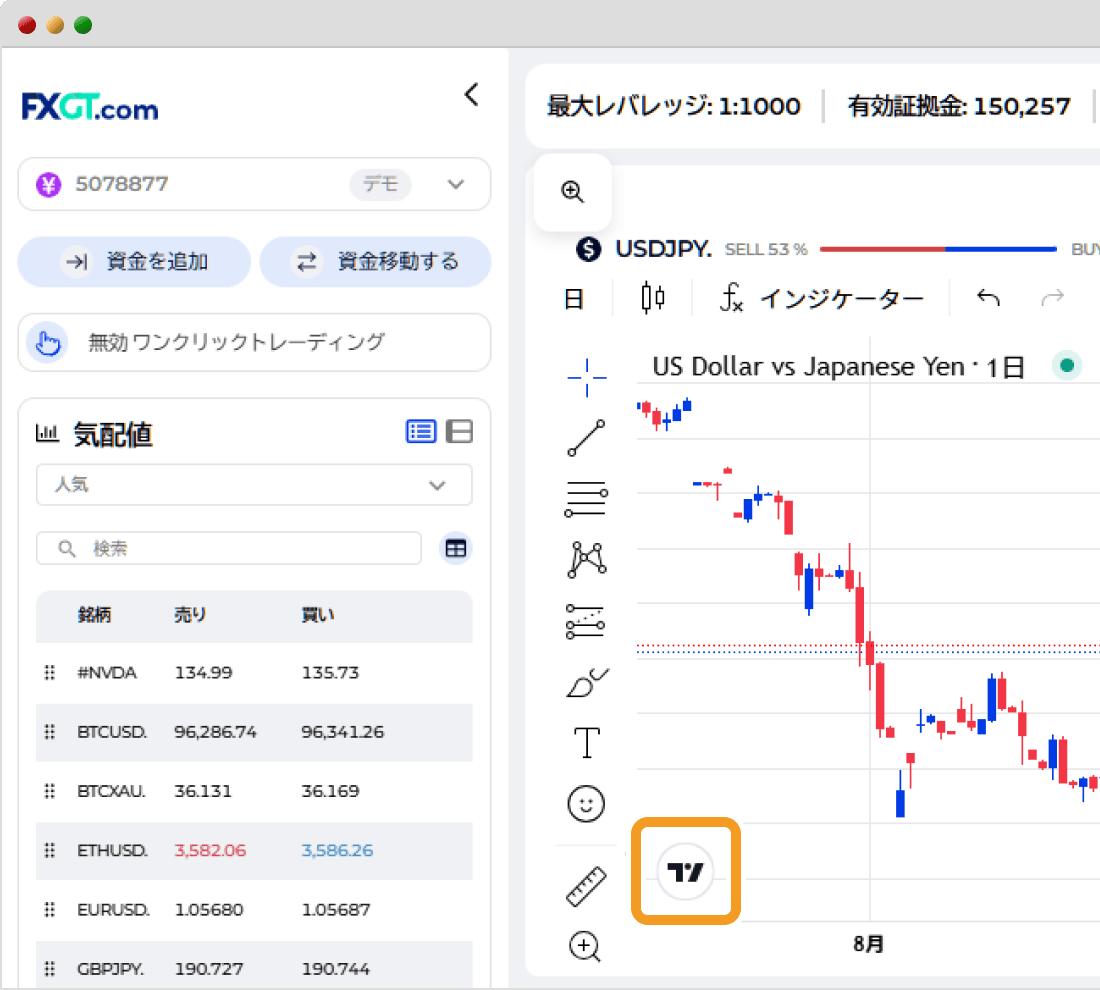Select the XABCD pattern tool

587,560
